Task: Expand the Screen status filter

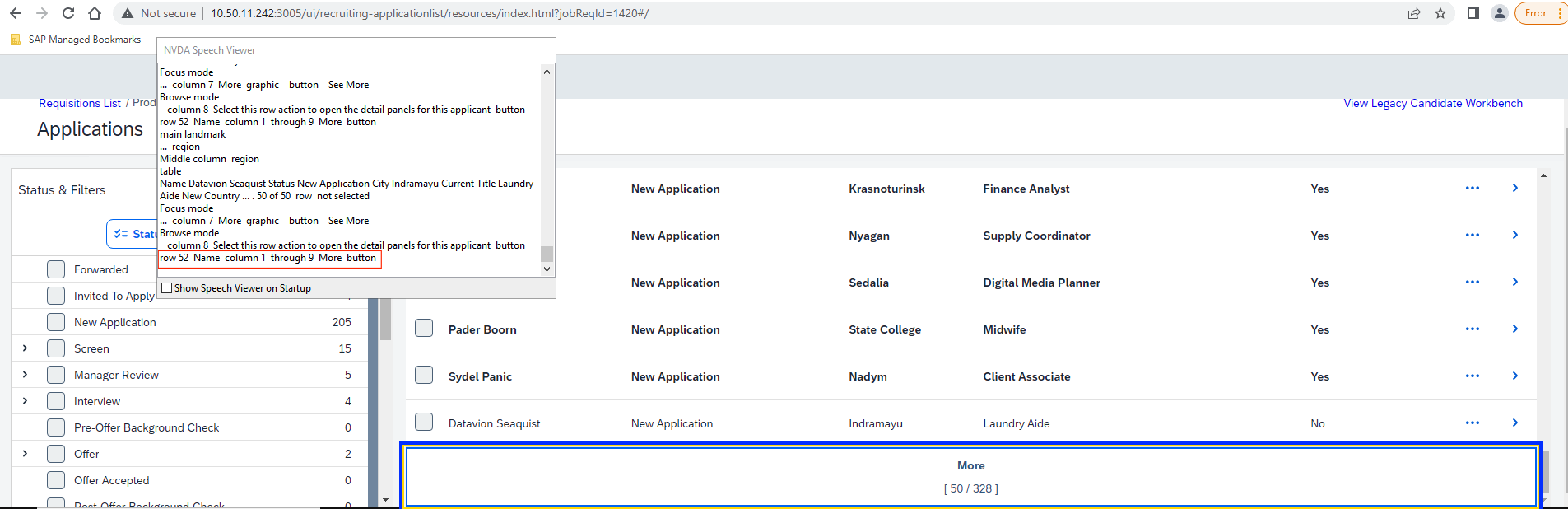Action: [x=25, y=348]
